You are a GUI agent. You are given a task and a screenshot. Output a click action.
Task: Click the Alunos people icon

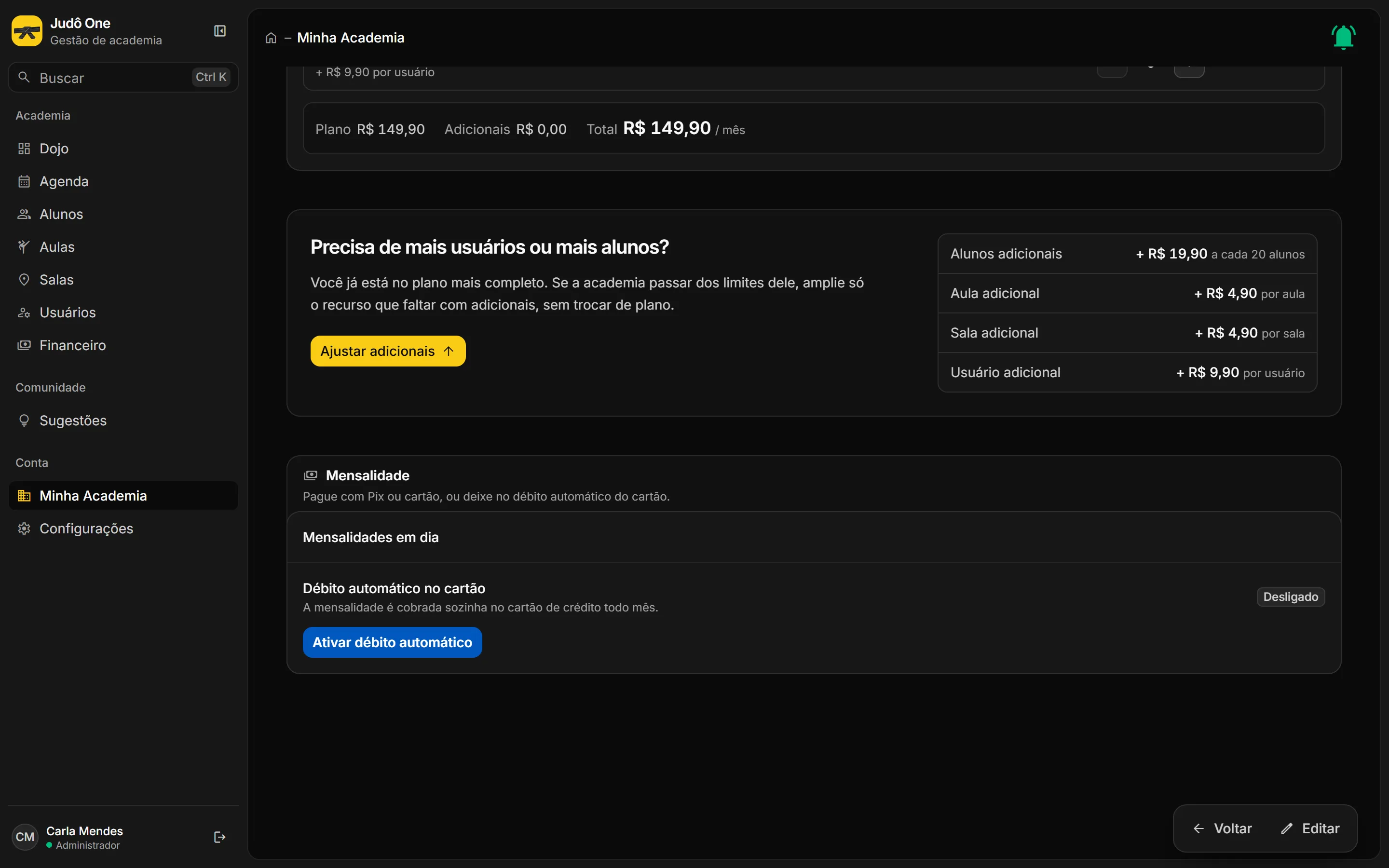[24, 214]
